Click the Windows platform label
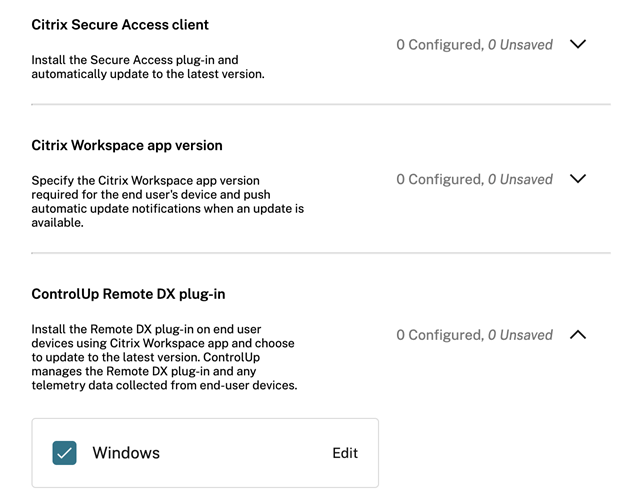The height and width of the screenshot is (504, 617). [126, 453]
